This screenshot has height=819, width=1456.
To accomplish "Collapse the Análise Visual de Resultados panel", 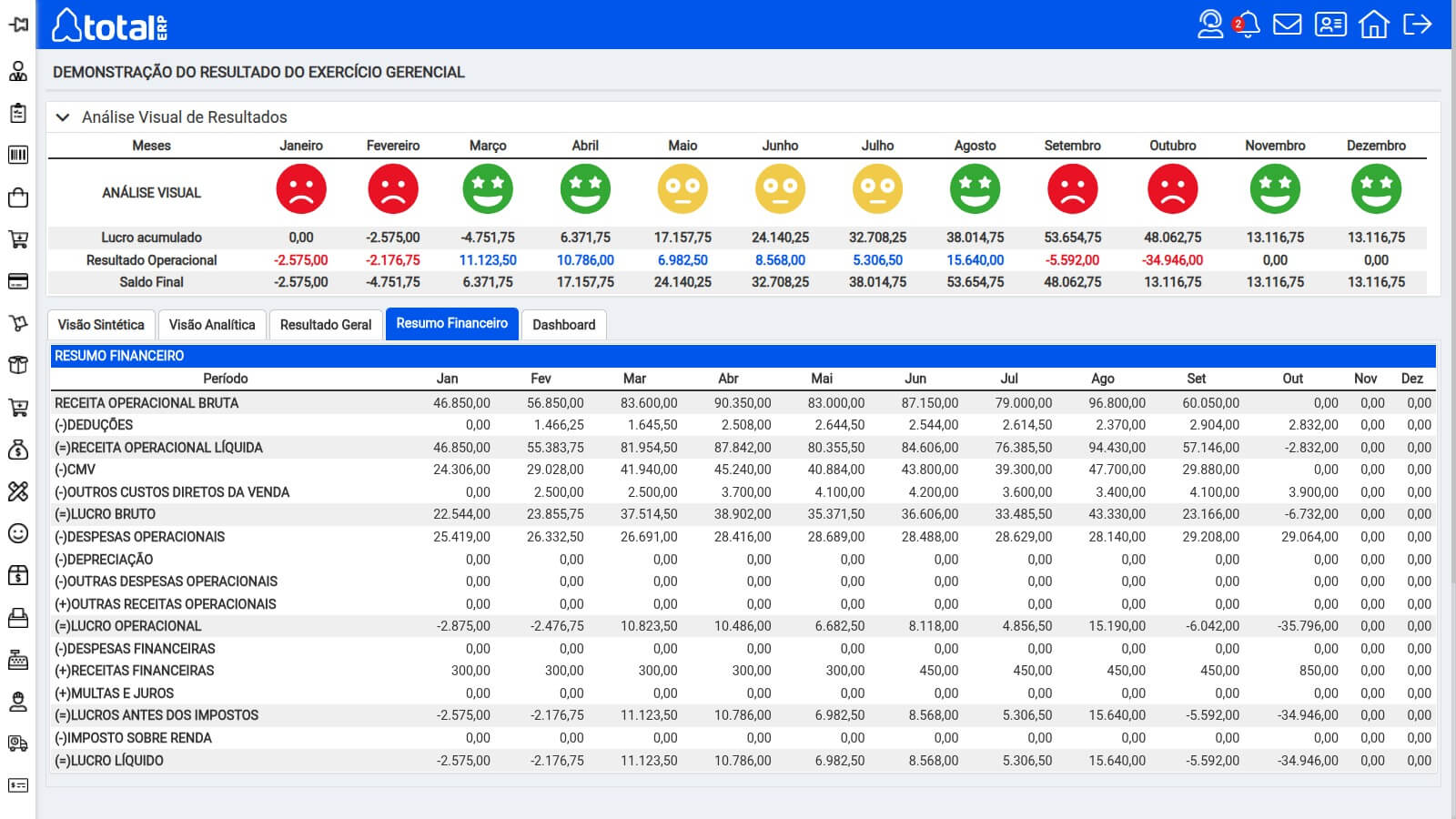I will click(63, 117).
